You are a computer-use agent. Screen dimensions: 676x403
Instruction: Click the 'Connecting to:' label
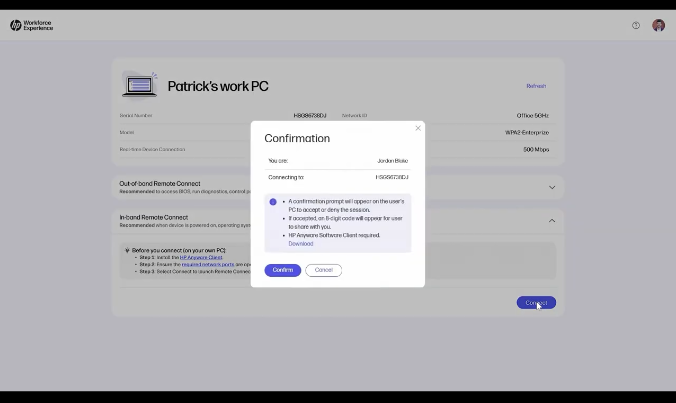point(286,177)
